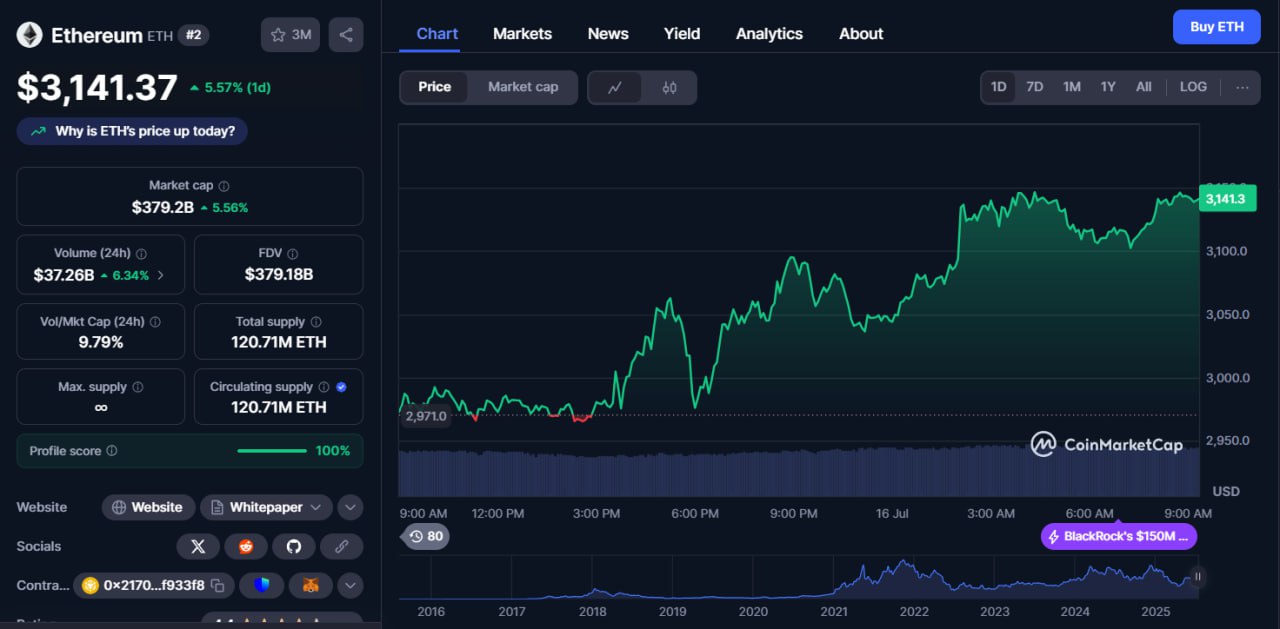The width and height of the screenshot is (1280, 629).
Task: Open the Analytics tab
Action: (x=769, y=34)
